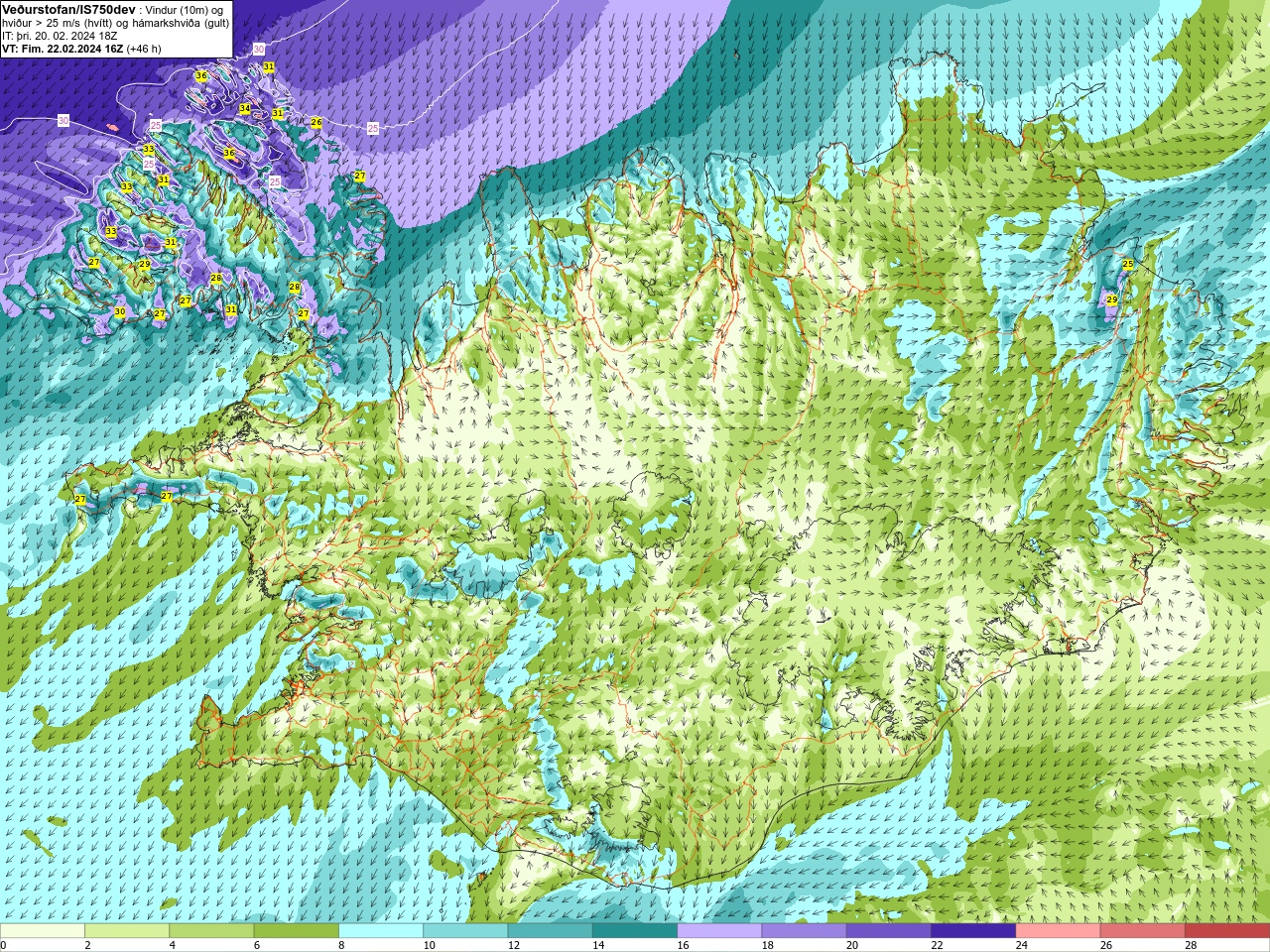The image size is (1270, 952).
Task: Select the light cyan 8–10 legend swatch
Action: click(381, 931)
